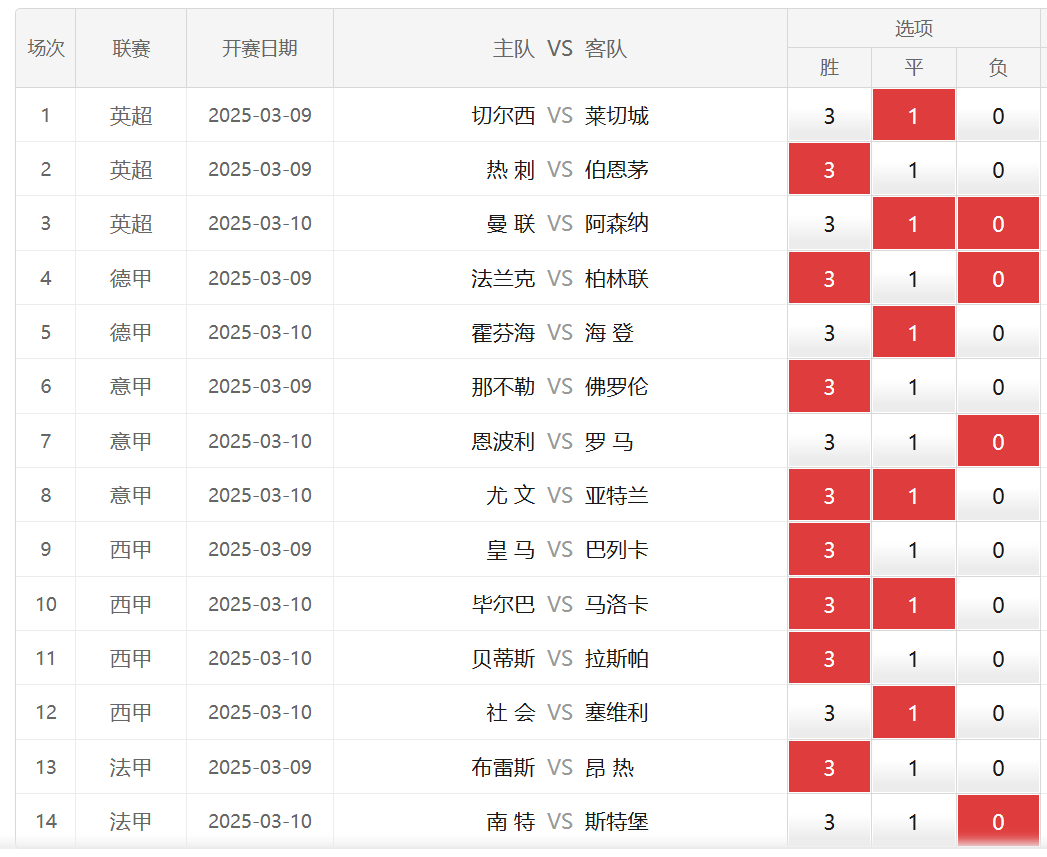This screenshot has height=857, width=1047.
Task: Select draw option 1 for 那不勒 VS 佛罗伦
Action: click(x=913, y=386)
